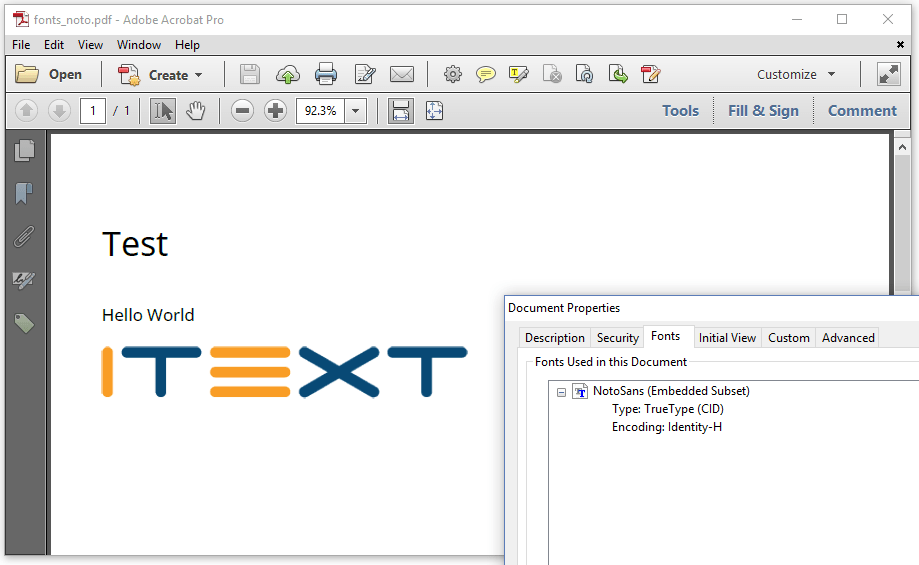919x565 pixels.
Task: Switch to the Advanced tab
Action: 847,338
